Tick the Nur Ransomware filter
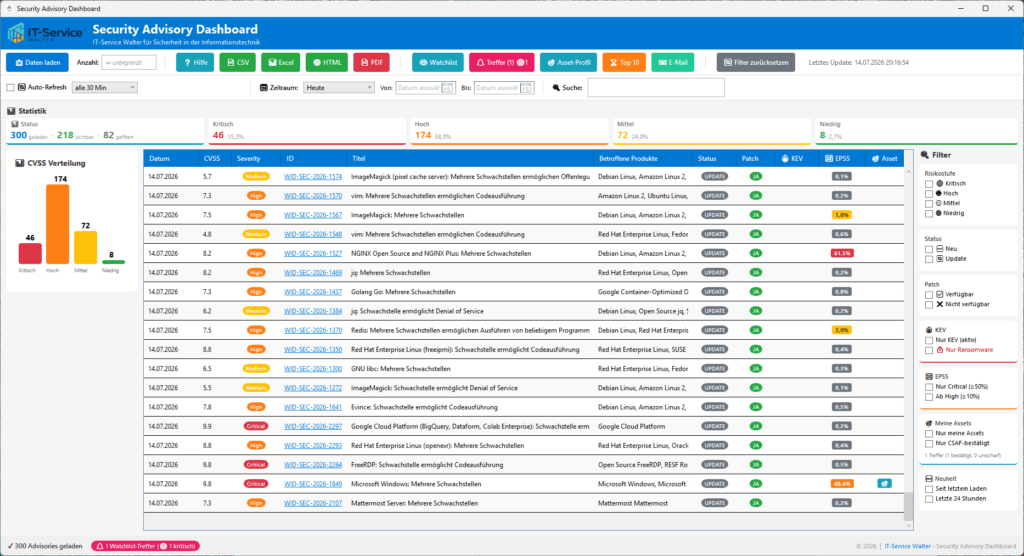 929,350
